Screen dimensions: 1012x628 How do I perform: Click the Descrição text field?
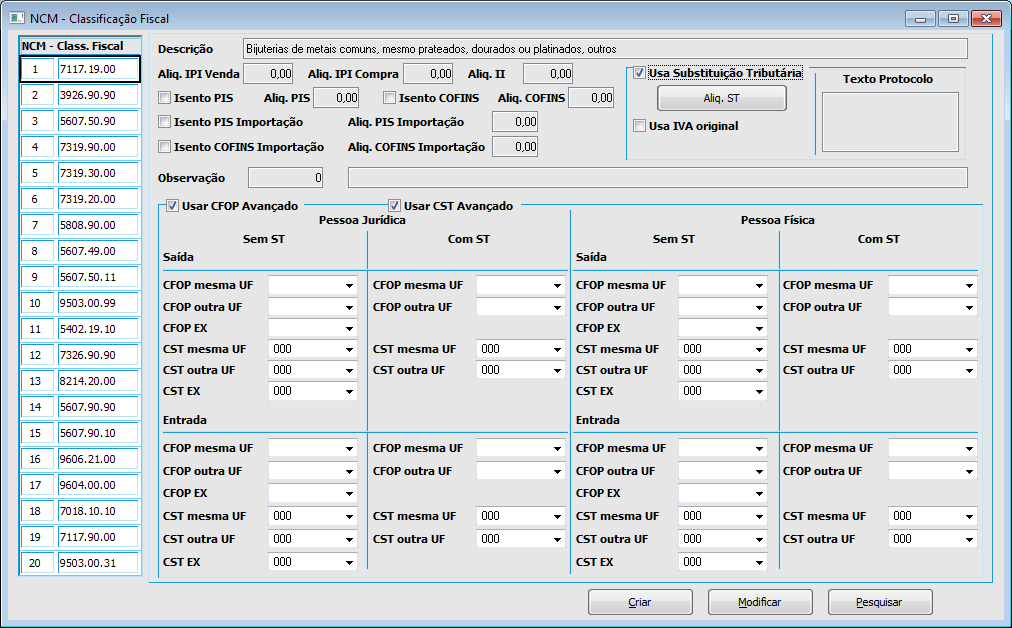(605, 49)
